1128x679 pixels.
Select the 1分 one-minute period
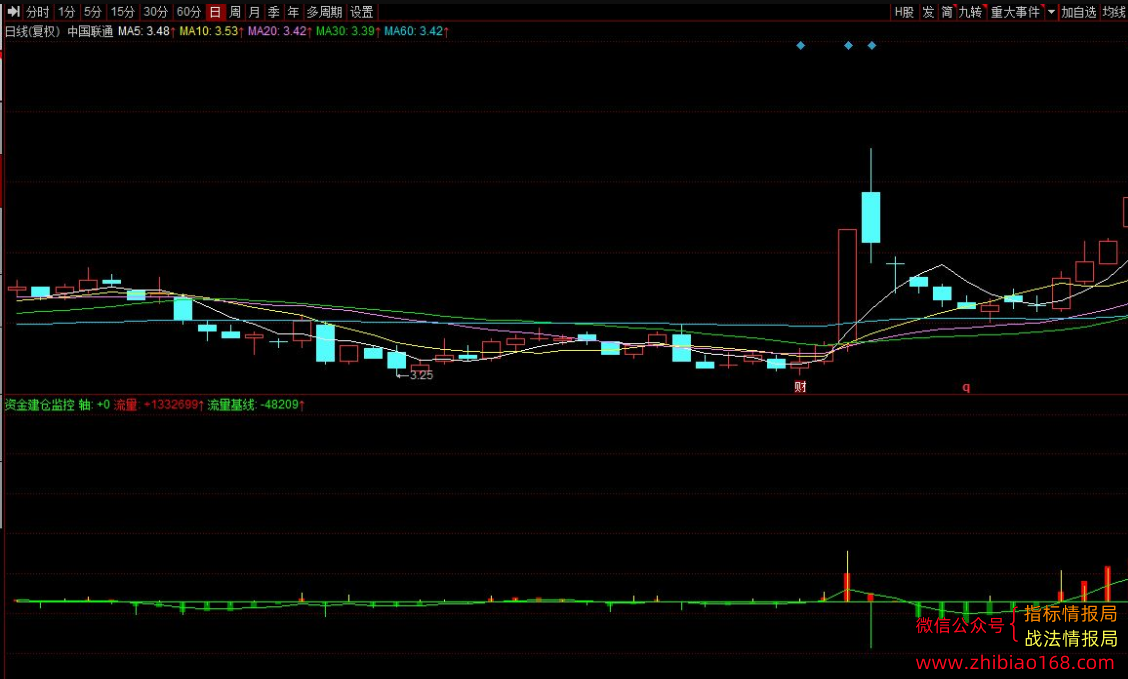(66, 12)
